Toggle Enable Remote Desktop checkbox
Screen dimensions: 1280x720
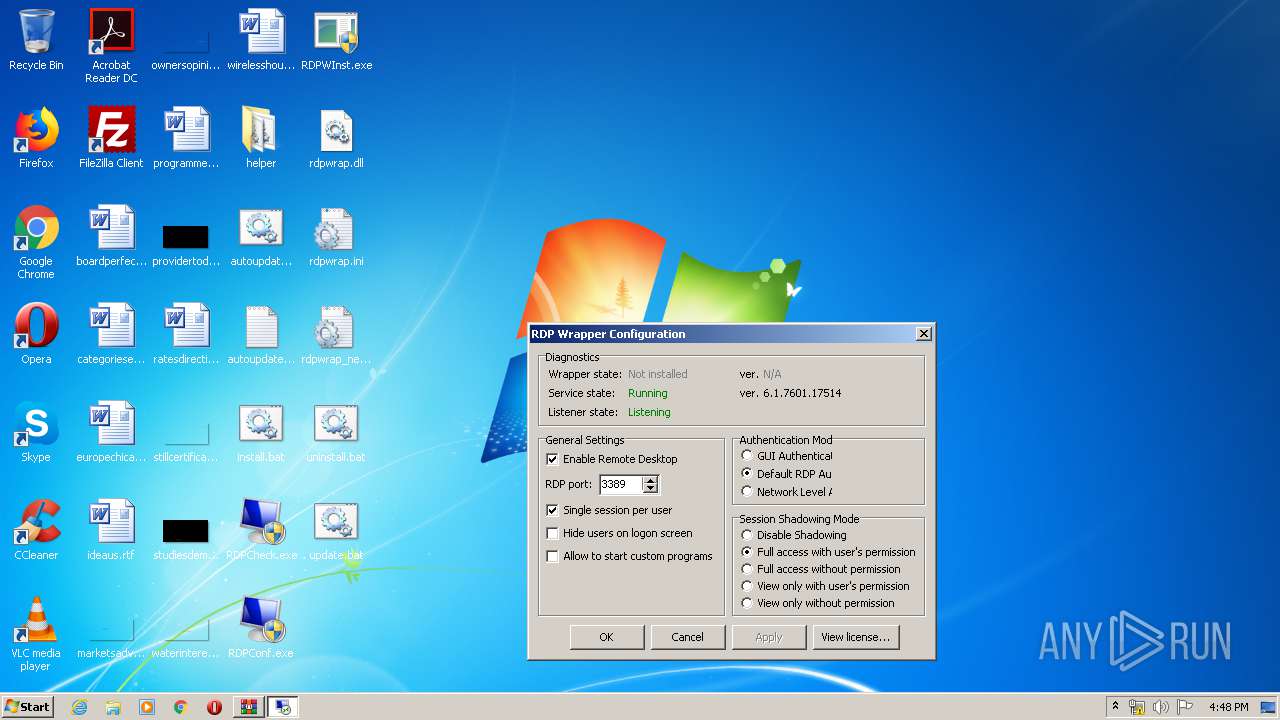point(552,459)
